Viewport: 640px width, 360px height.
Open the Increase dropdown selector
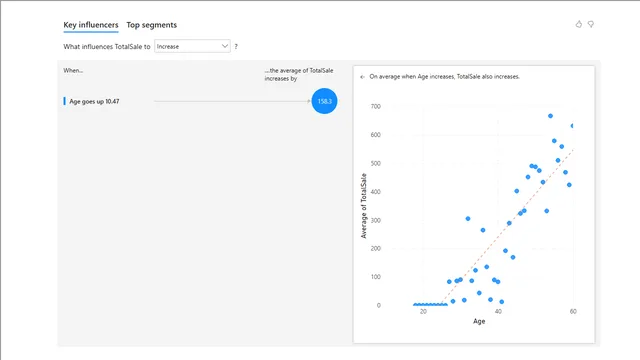[x=192, y=46]
